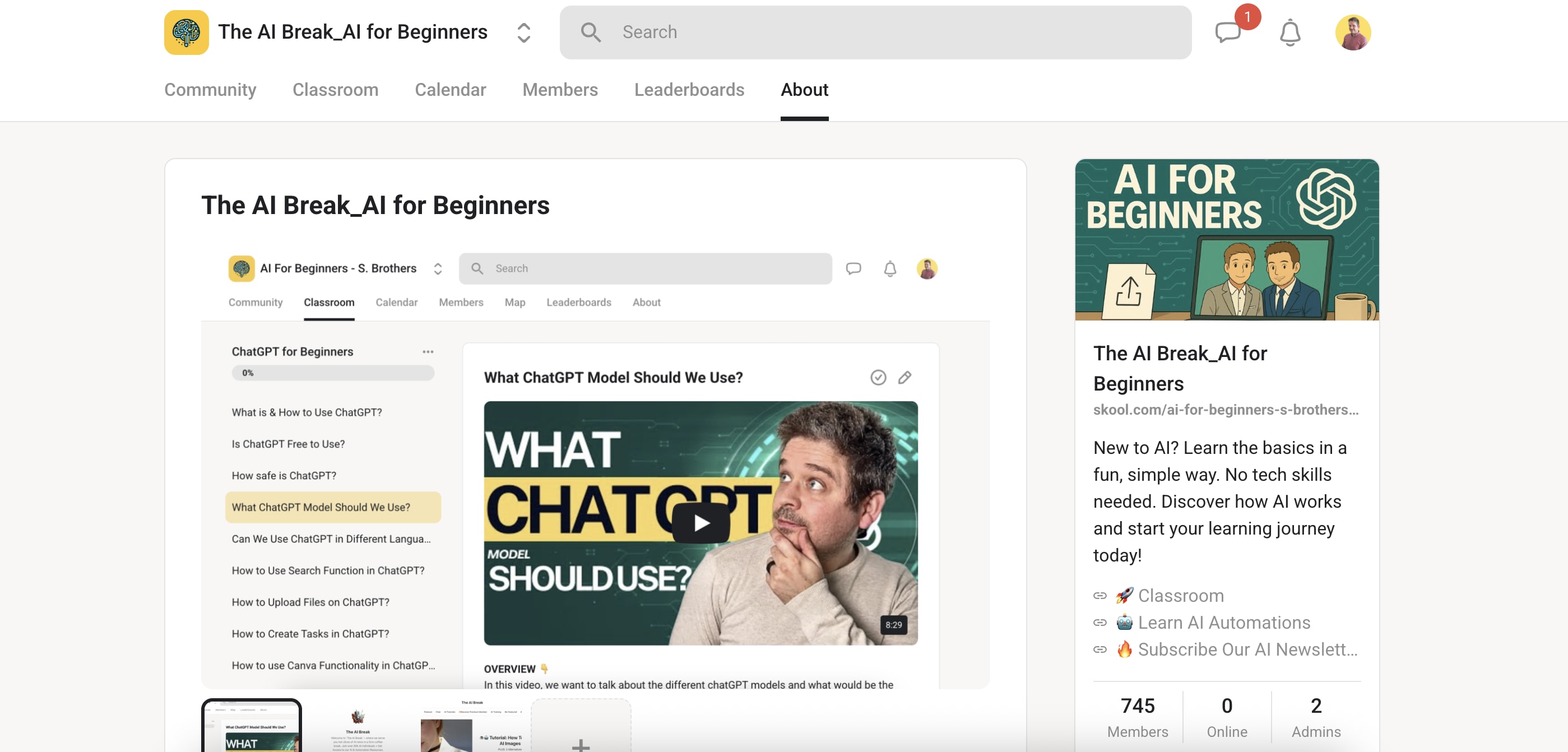Click the 0 Online count
1568x752 pixels.
coord(1227,717)
